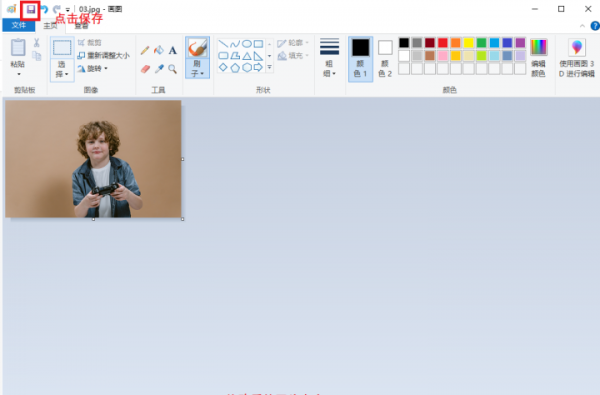Switch to the View ribbon tab
This screenshot has height=395, width=600.
tap(81, 26)
